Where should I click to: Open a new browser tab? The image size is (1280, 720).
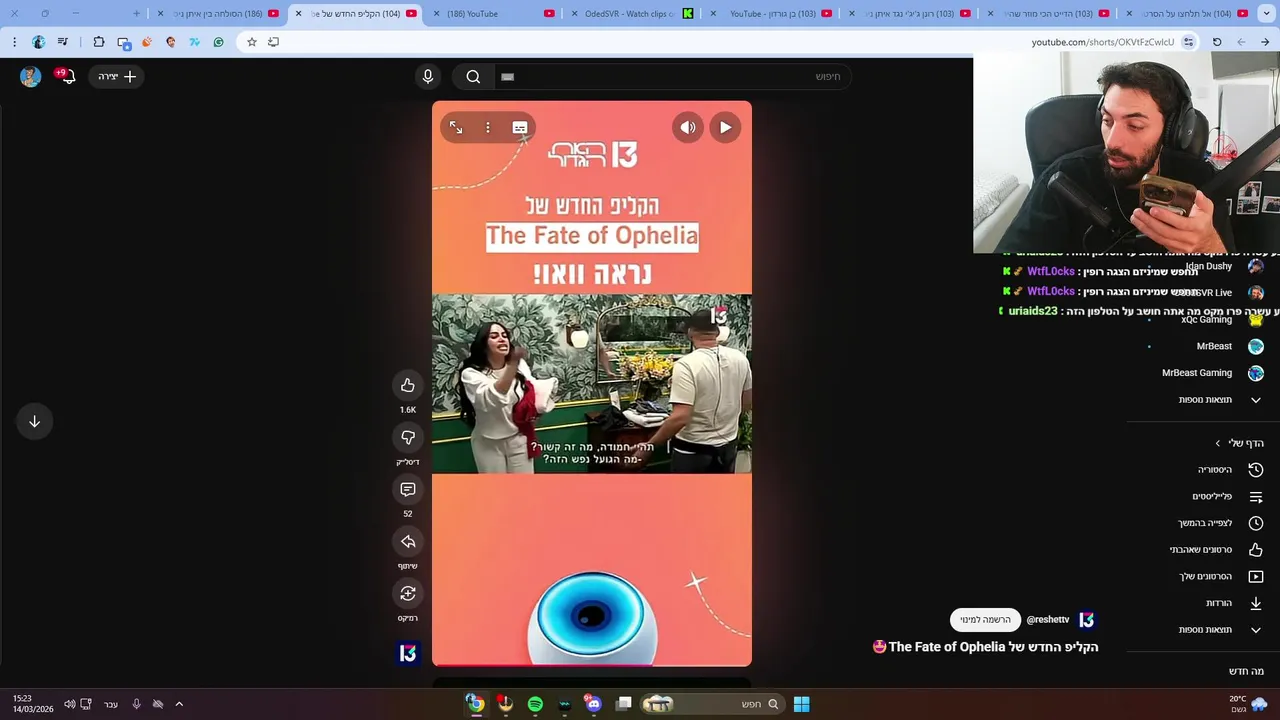click(x=137, y=14)
